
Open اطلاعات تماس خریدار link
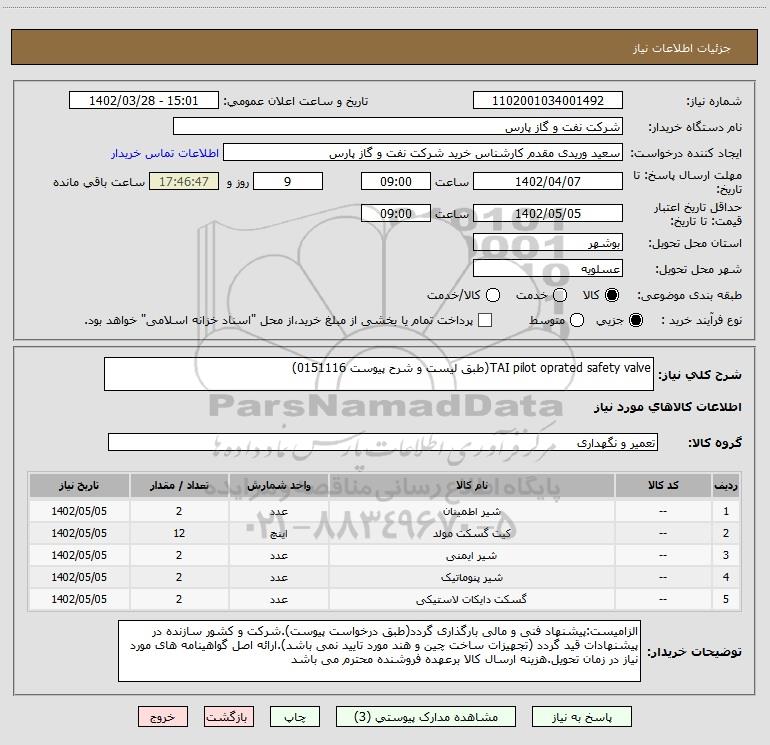click(165, 153)
